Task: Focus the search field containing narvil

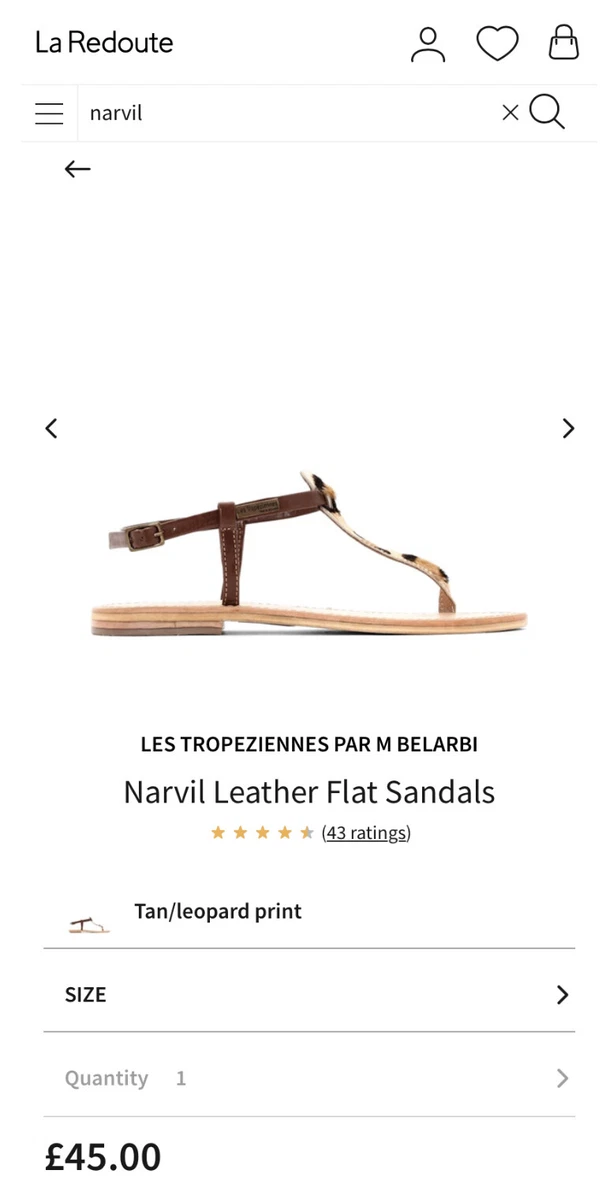Action: (290, 113)
